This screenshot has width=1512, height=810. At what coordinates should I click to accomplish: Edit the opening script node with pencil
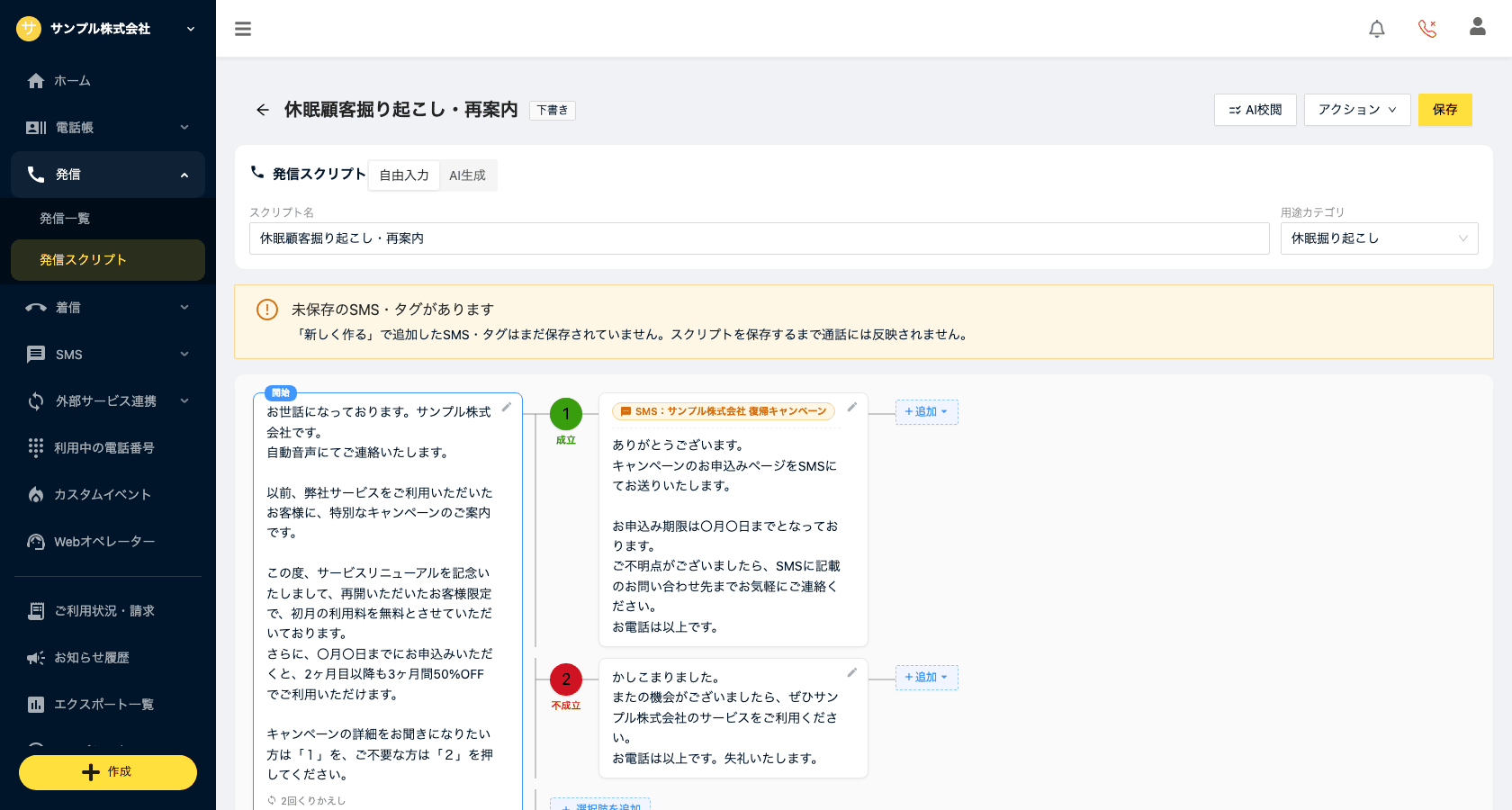[507, 408]
